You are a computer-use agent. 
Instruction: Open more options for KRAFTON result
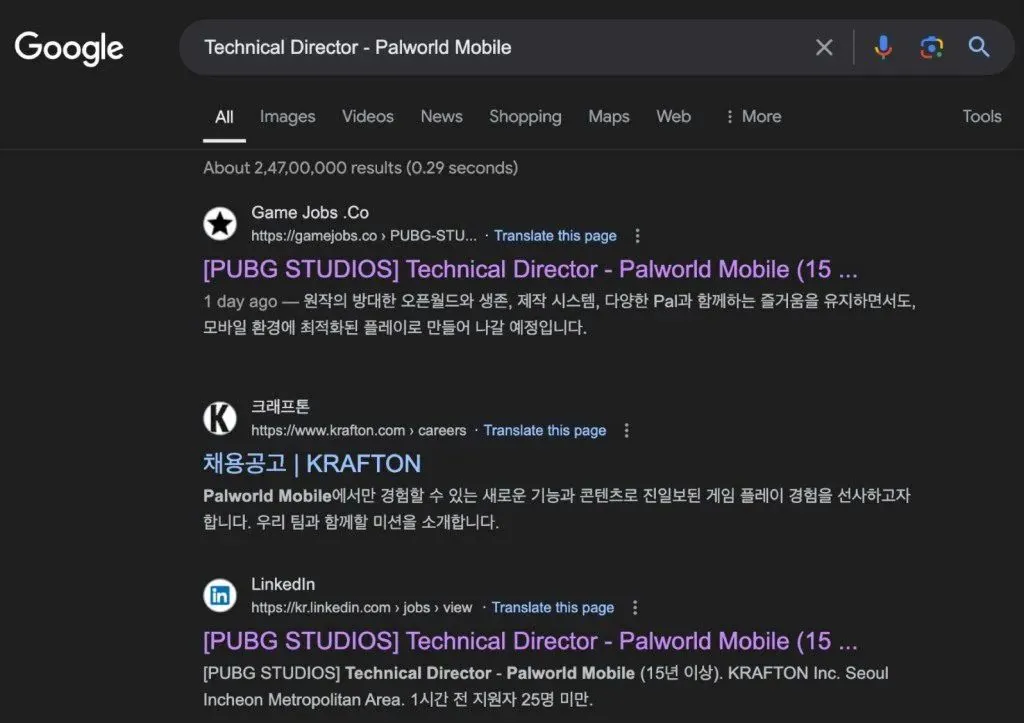(626, 430)
